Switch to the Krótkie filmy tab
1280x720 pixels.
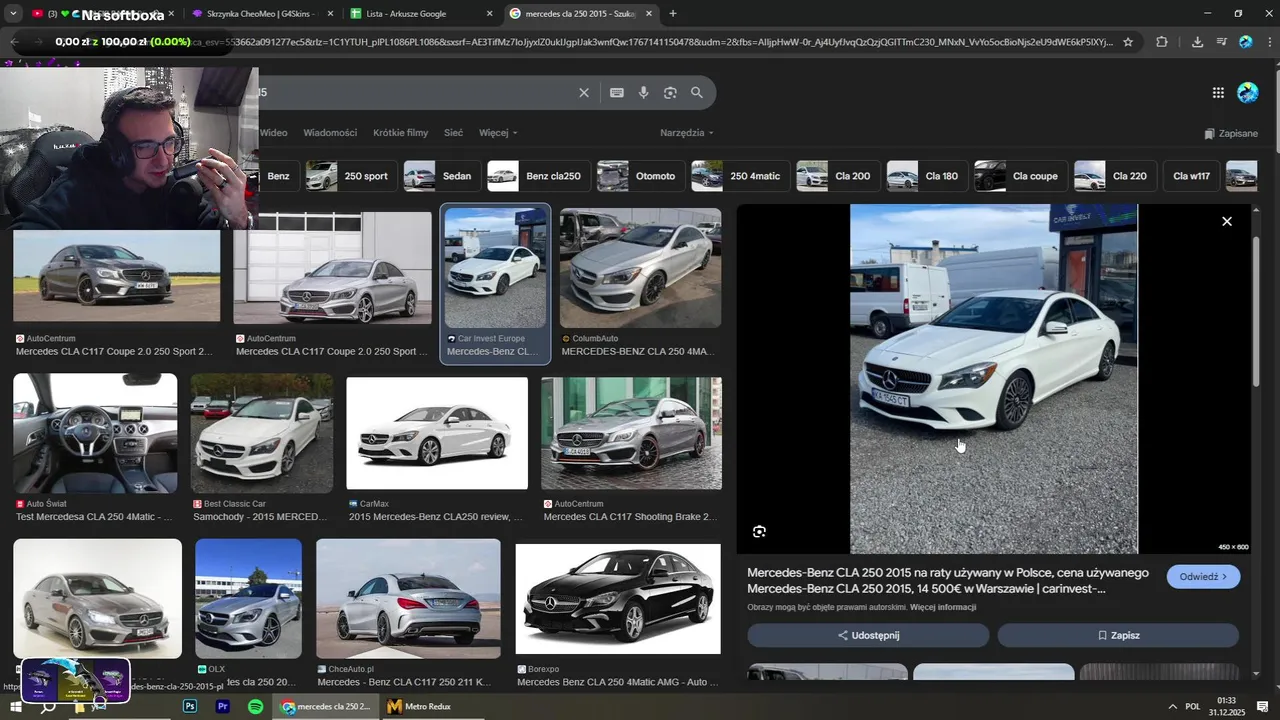pyautogui.click(x=400, y=132)
